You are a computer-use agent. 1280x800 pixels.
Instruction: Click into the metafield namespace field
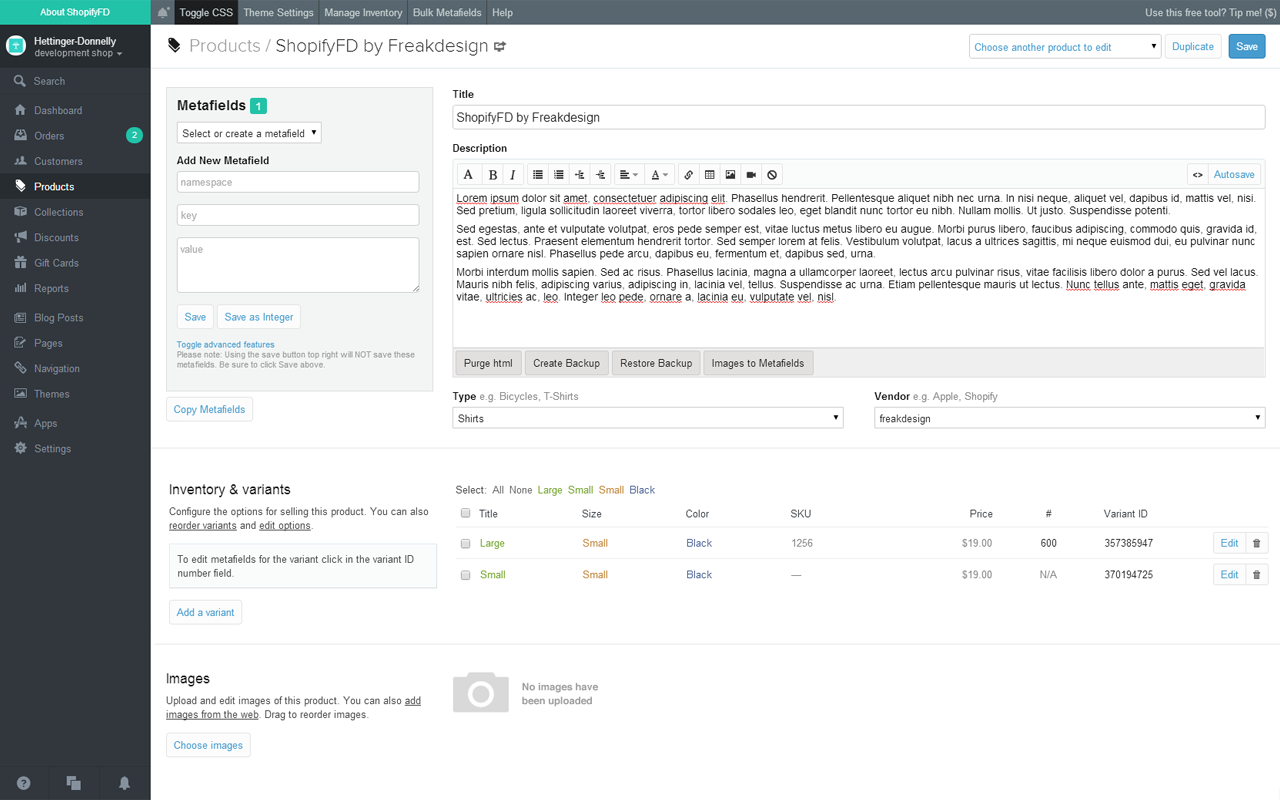pyautogui.click(x=298, y=182)
